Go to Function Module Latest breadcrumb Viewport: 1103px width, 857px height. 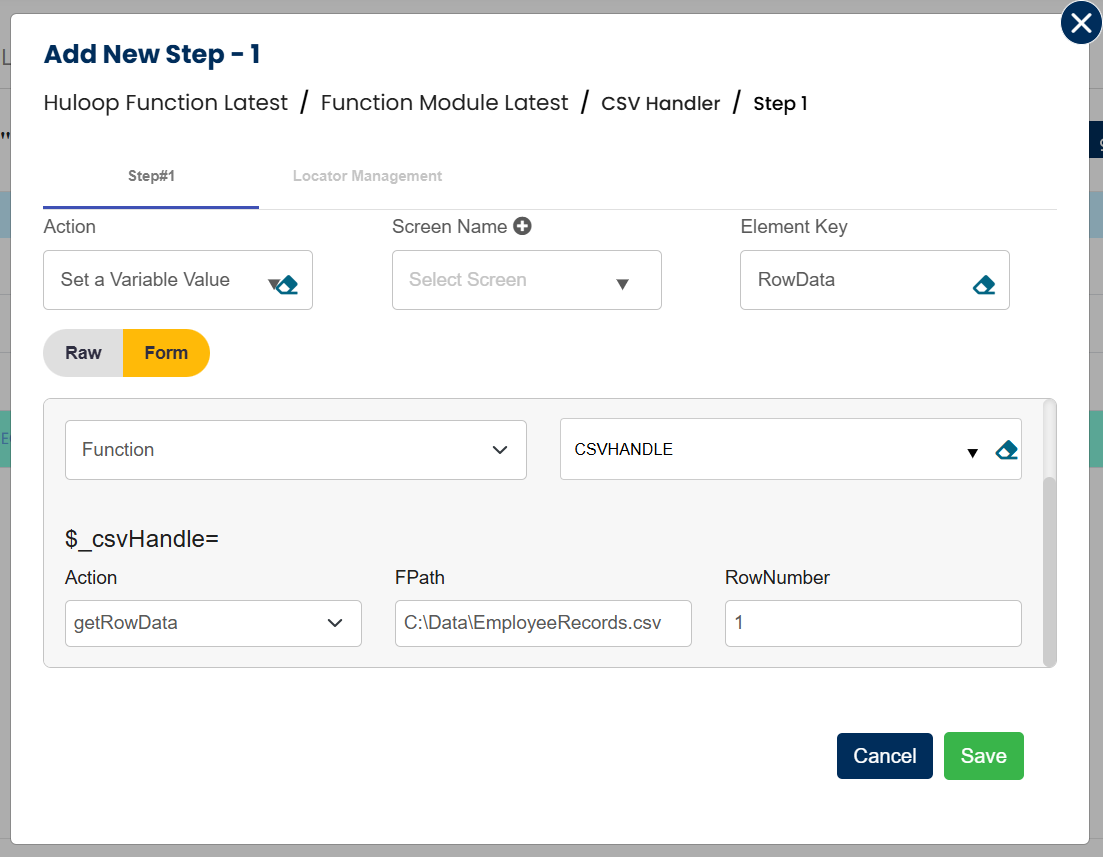(444, 103)
